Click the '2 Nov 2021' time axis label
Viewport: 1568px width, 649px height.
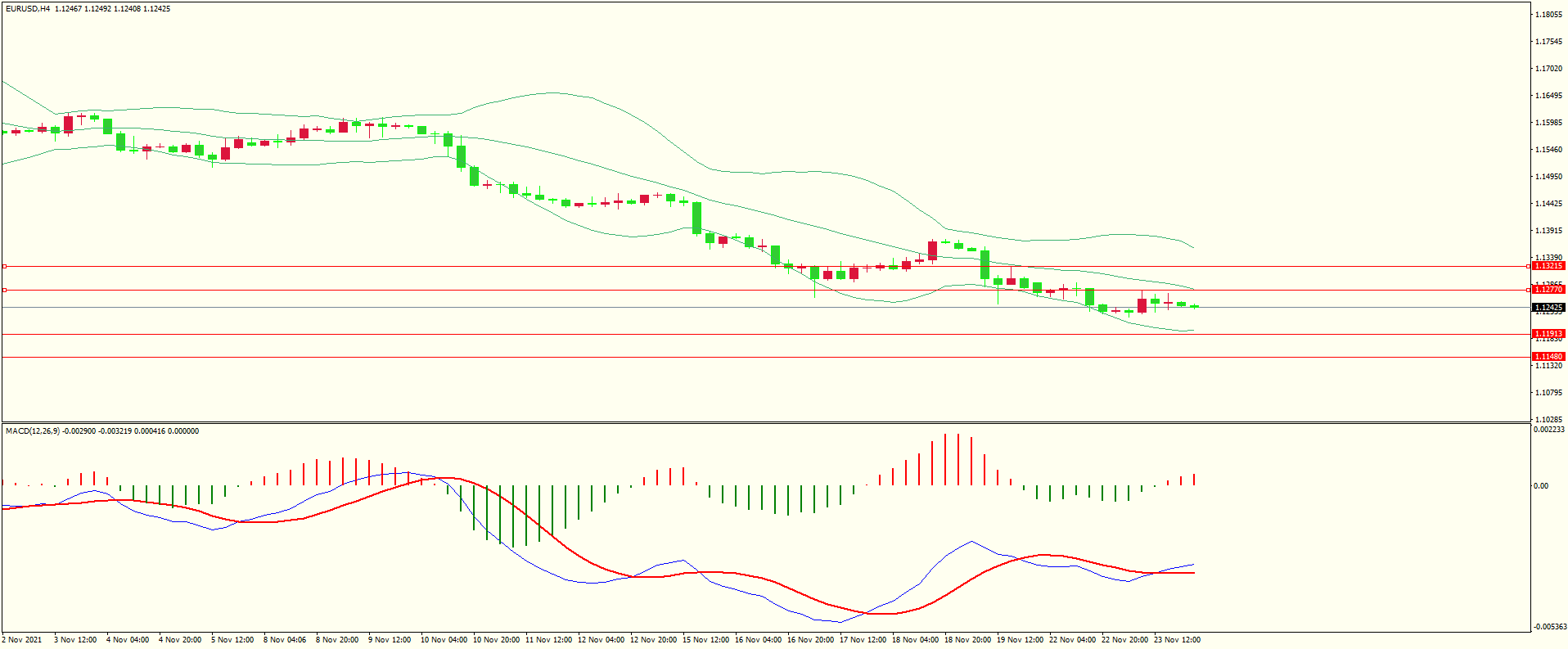pos(22,640)
